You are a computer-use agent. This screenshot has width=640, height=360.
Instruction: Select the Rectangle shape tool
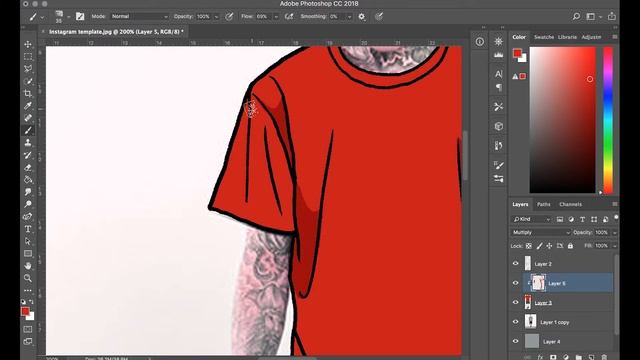coord(28,253)
